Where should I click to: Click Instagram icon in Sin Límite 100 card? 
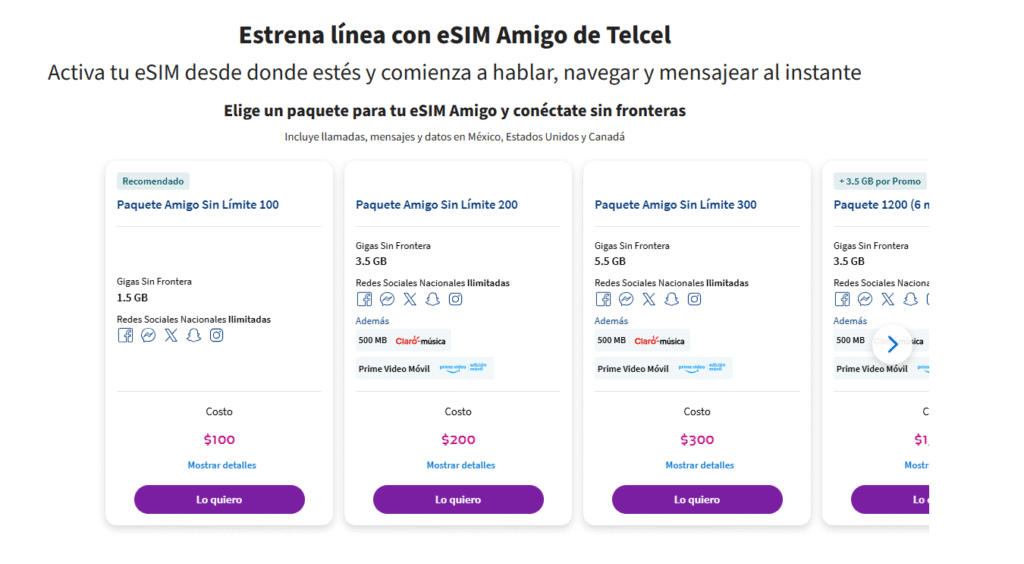coord(216,336)
